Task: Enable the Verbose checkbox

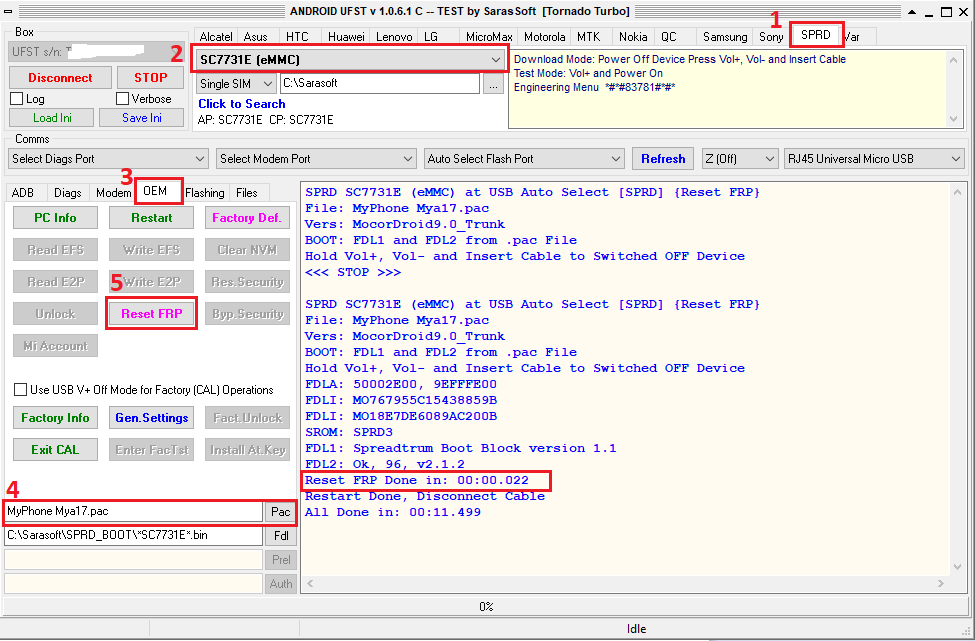Action: (x=122, y=99)
